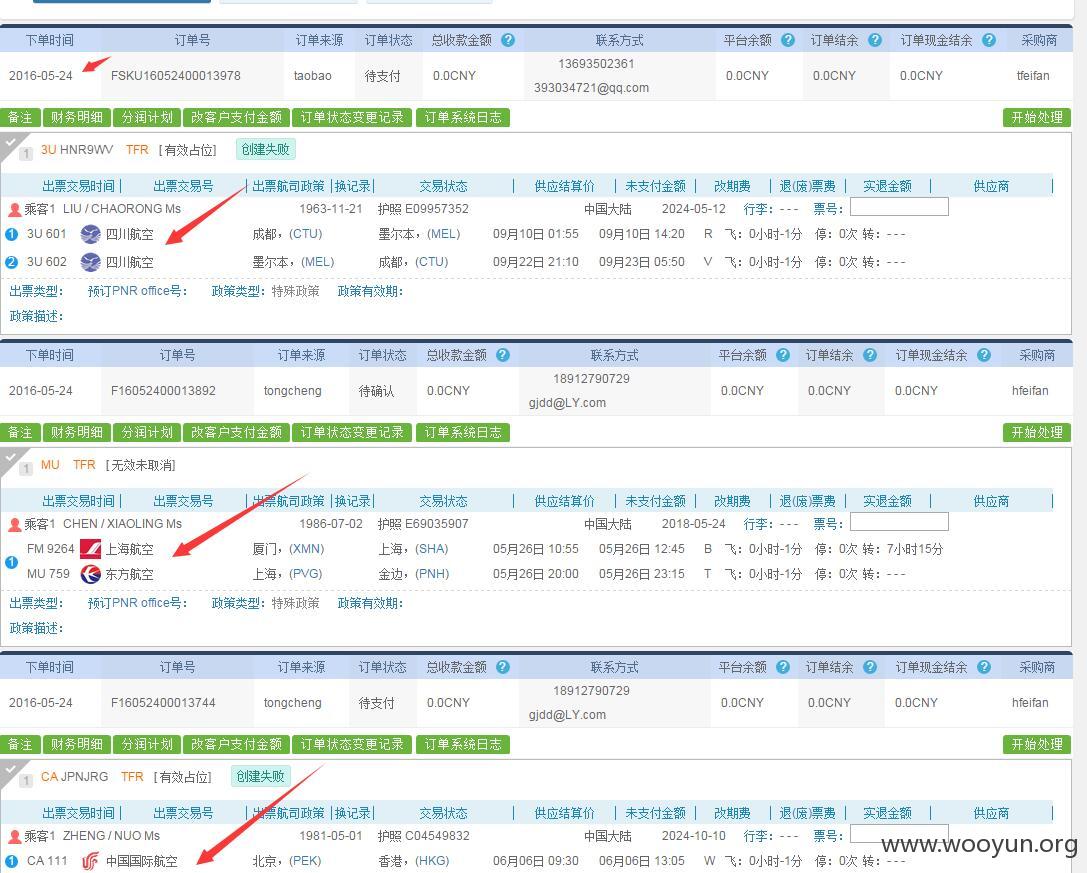The height and width of the screenshot is (873, 1087).
Task: Open 订单结余 help icon above order F16052400013892
Action: (x=870, y=355)
